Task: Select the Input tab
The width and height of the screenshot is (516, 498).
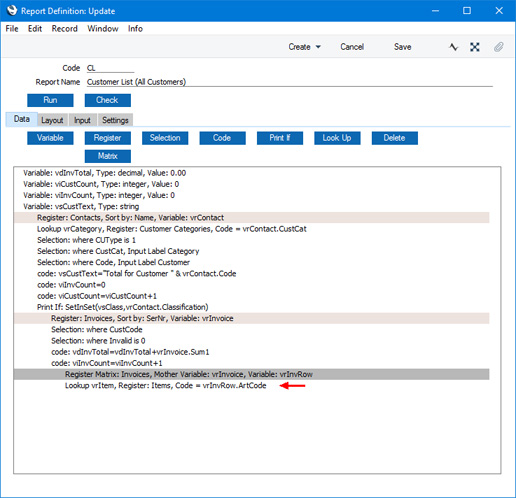Action: coord(82,120)
